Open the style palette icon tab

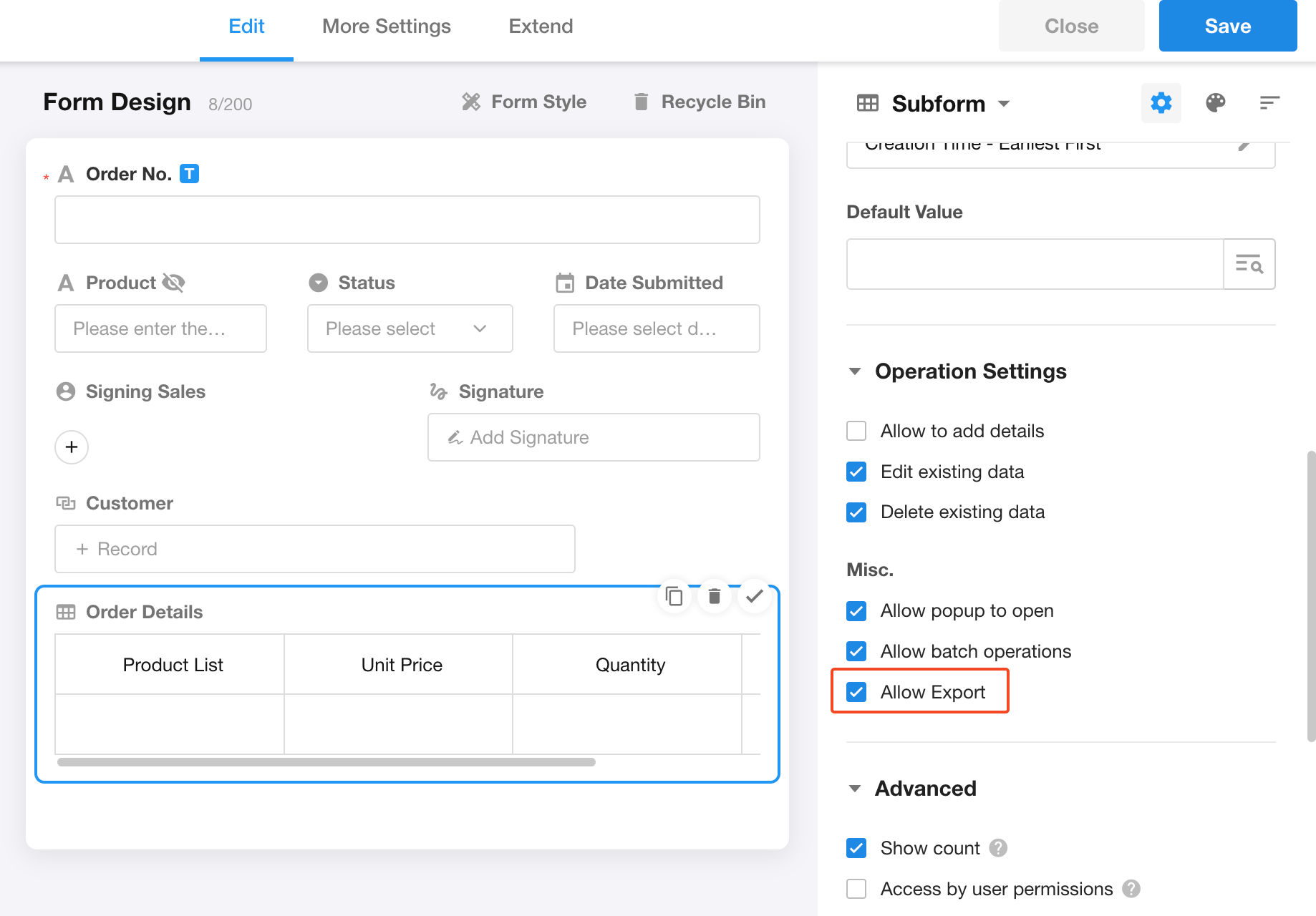(1215, 103)
